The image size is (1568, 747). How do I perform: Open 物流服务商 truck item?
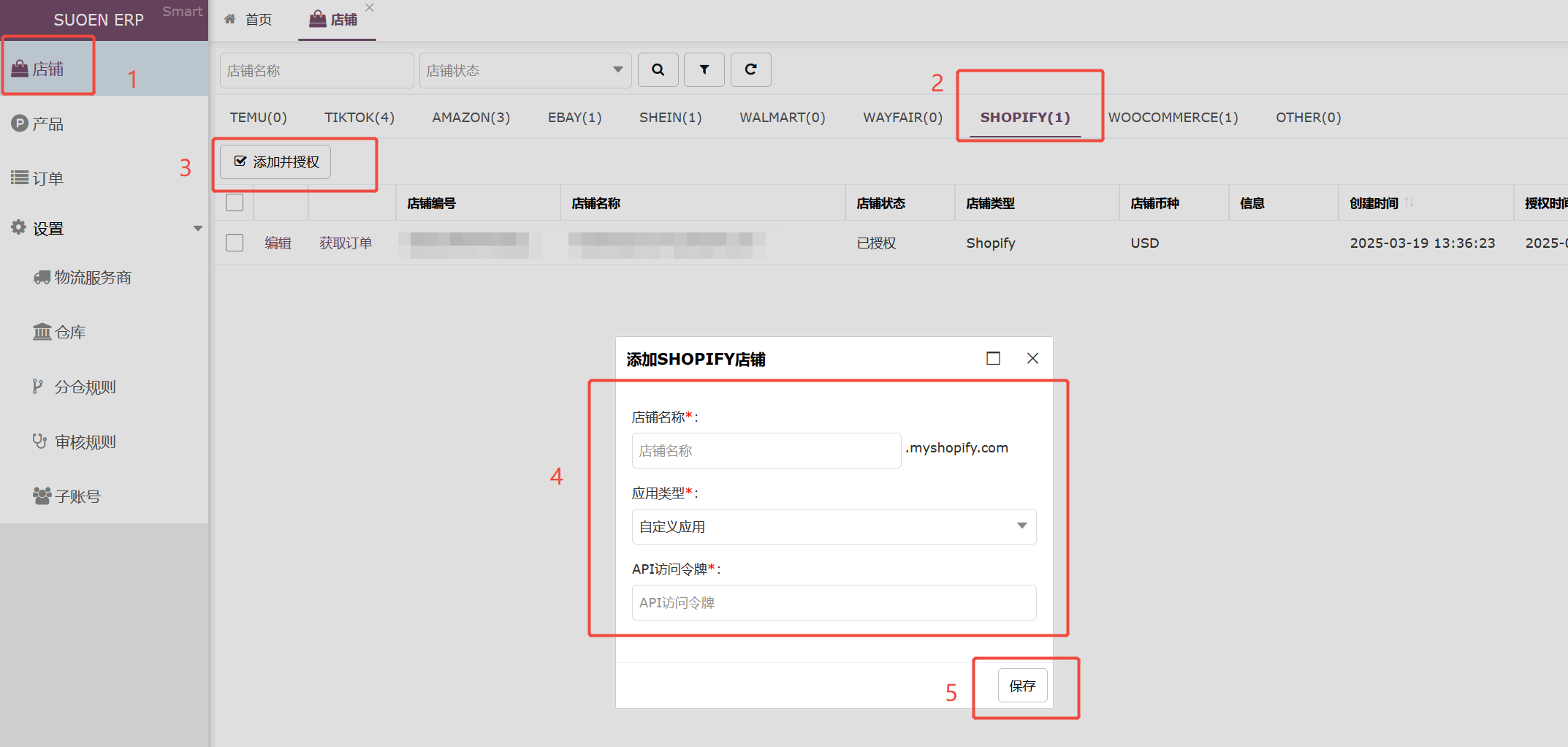(x=82, y=278)
